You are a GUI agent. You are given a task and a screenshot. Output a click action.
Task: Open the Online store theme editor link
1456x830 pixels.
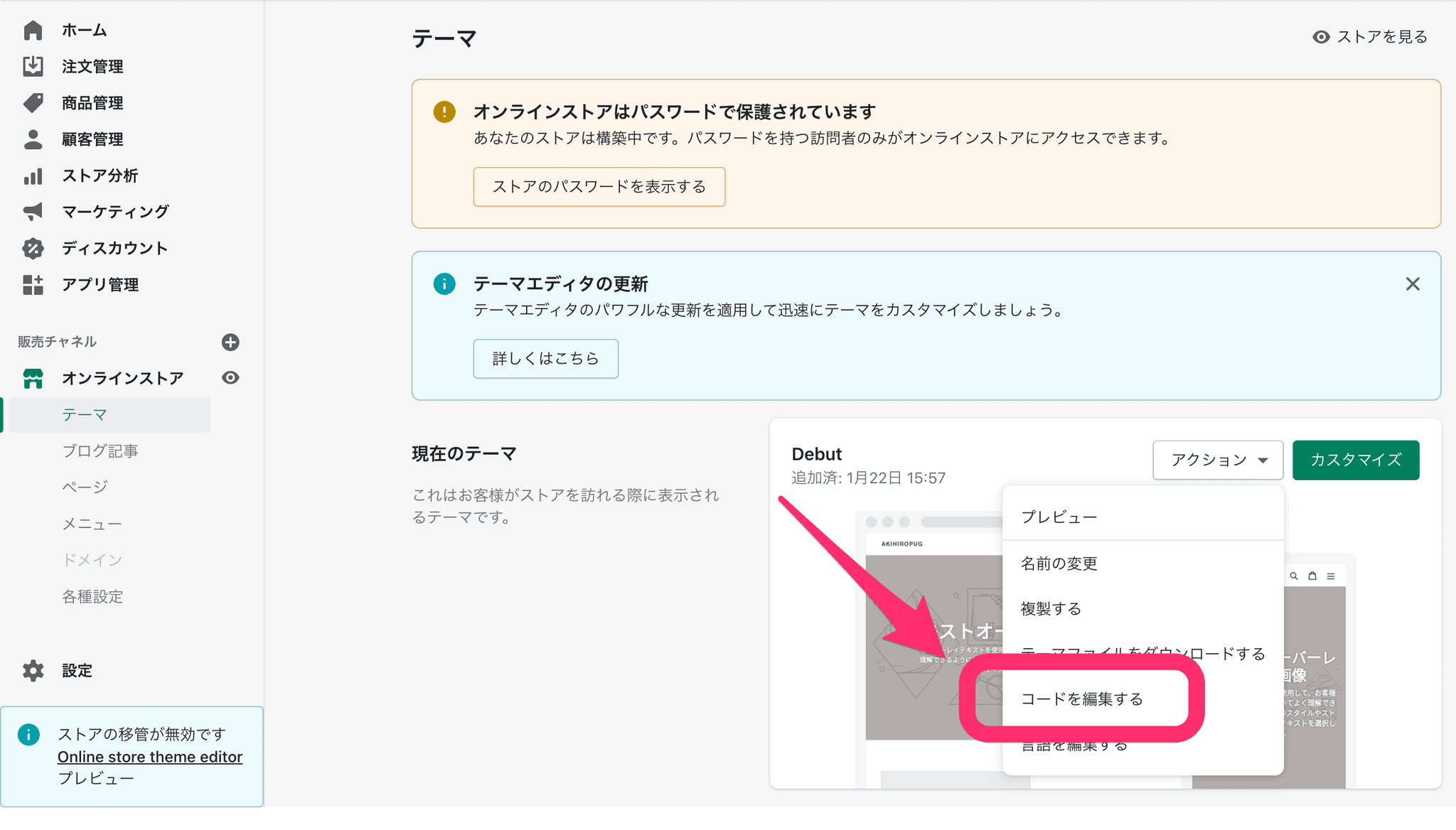pyautogui.click(x=150, y=757)
